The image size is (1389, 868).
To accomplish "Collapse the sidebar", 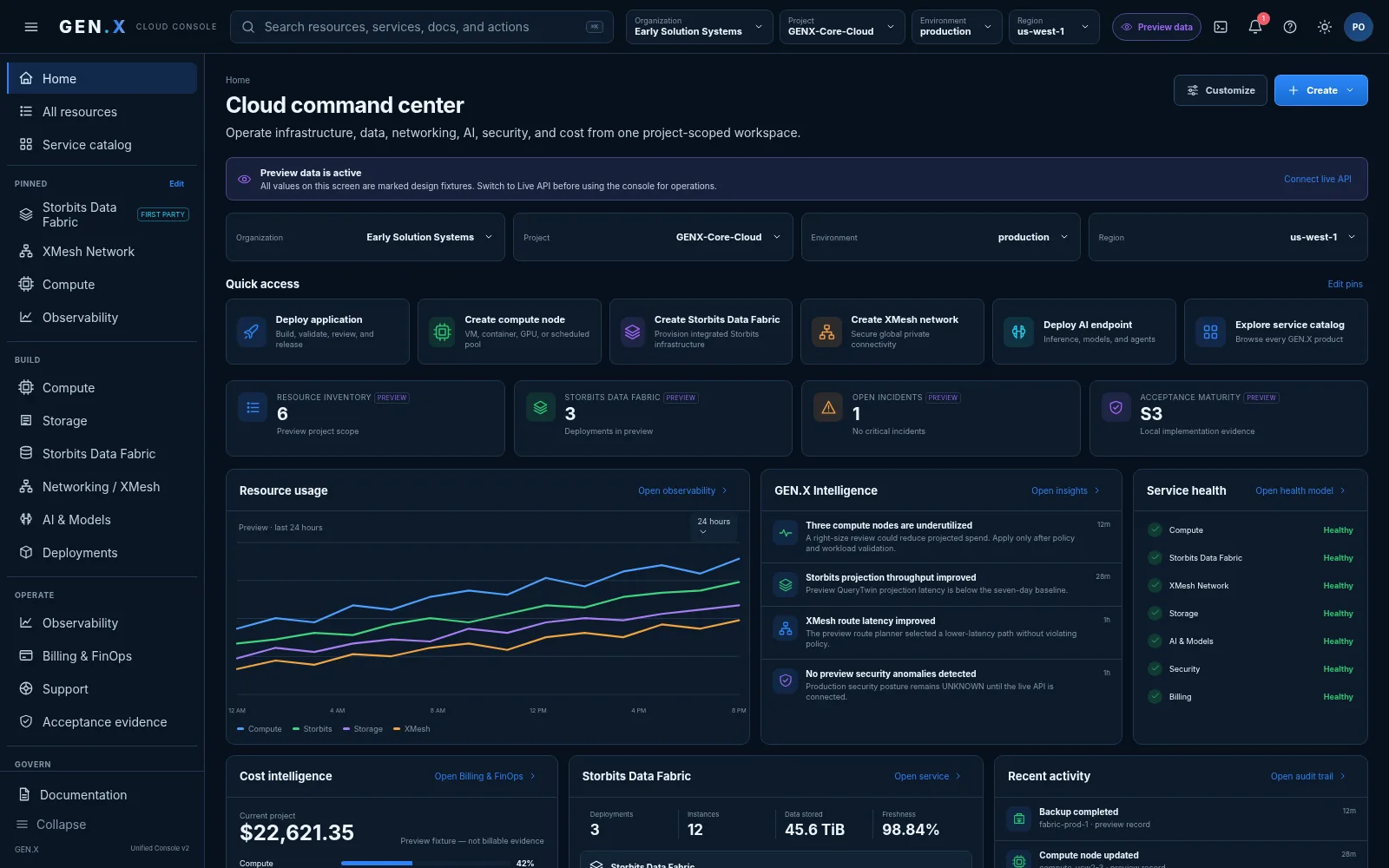I will 51,824.
